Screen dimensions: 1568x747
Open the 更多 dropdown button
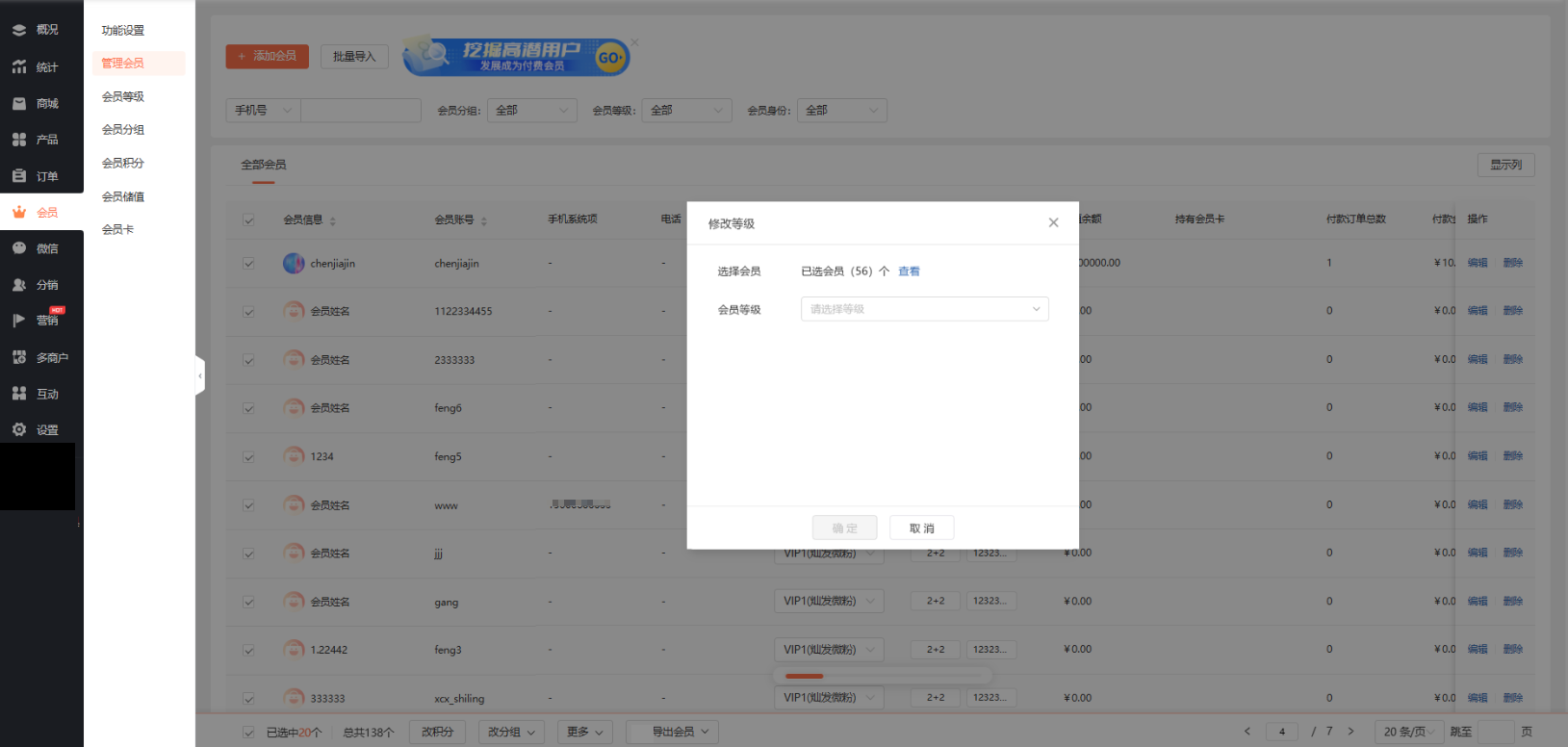(x=585, y=732)
